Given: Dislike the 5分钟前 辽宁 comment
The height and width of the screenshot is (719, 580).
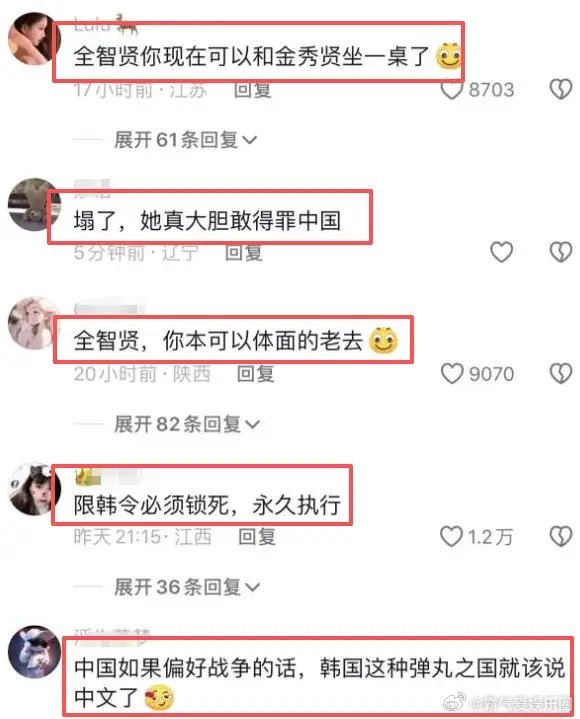Looking at the screenshot, I should pyautogui.click(x=561, y=252).
